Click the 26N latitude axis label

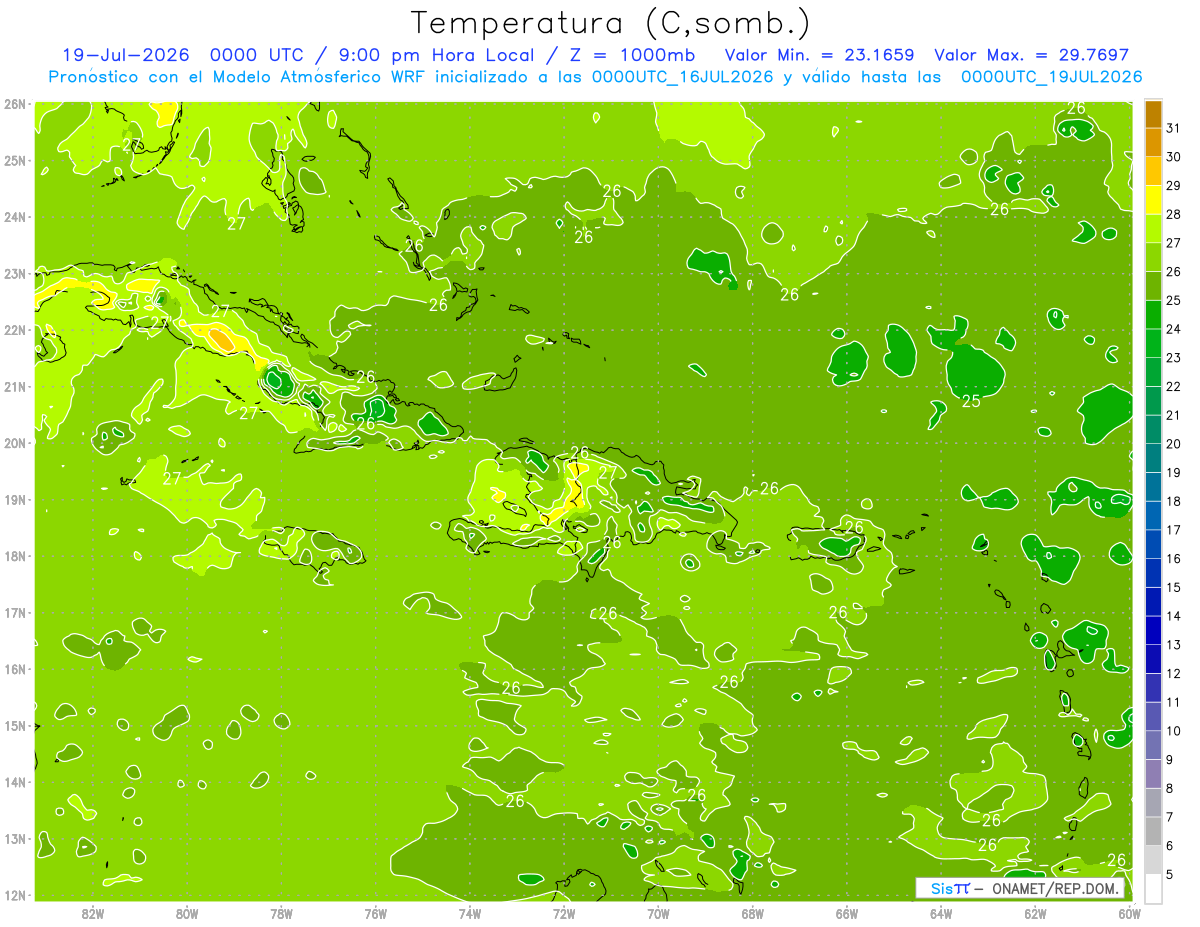(x=15, y=104)
